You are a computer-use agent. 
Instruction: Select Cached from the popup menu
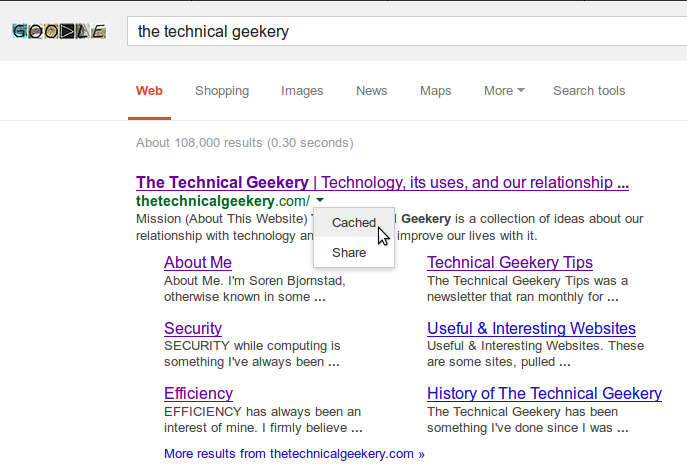pyautogui.click(x=354, y=223)
